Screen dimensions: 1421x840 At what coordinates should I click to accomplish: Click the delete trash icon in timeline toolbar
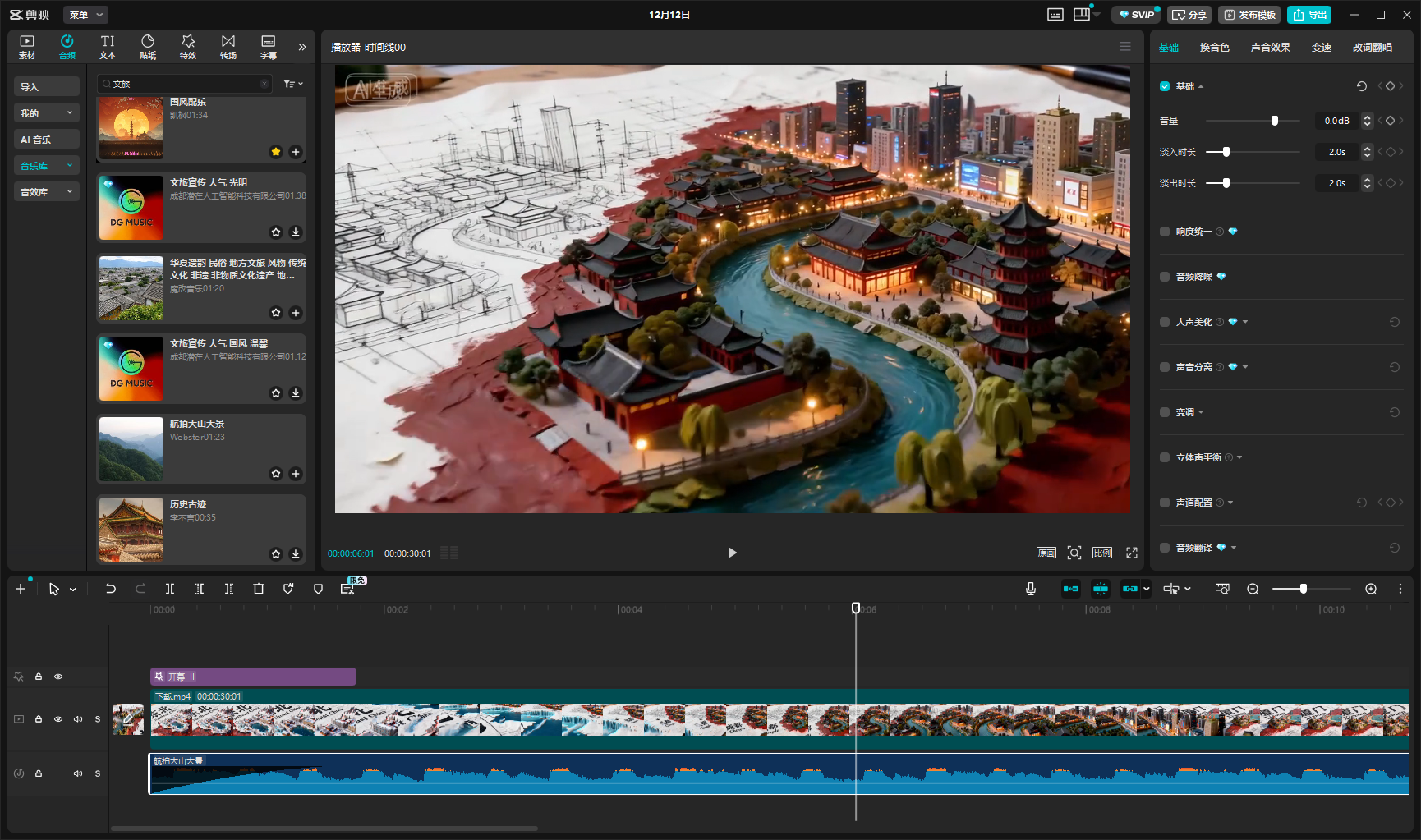pos(259,589)
